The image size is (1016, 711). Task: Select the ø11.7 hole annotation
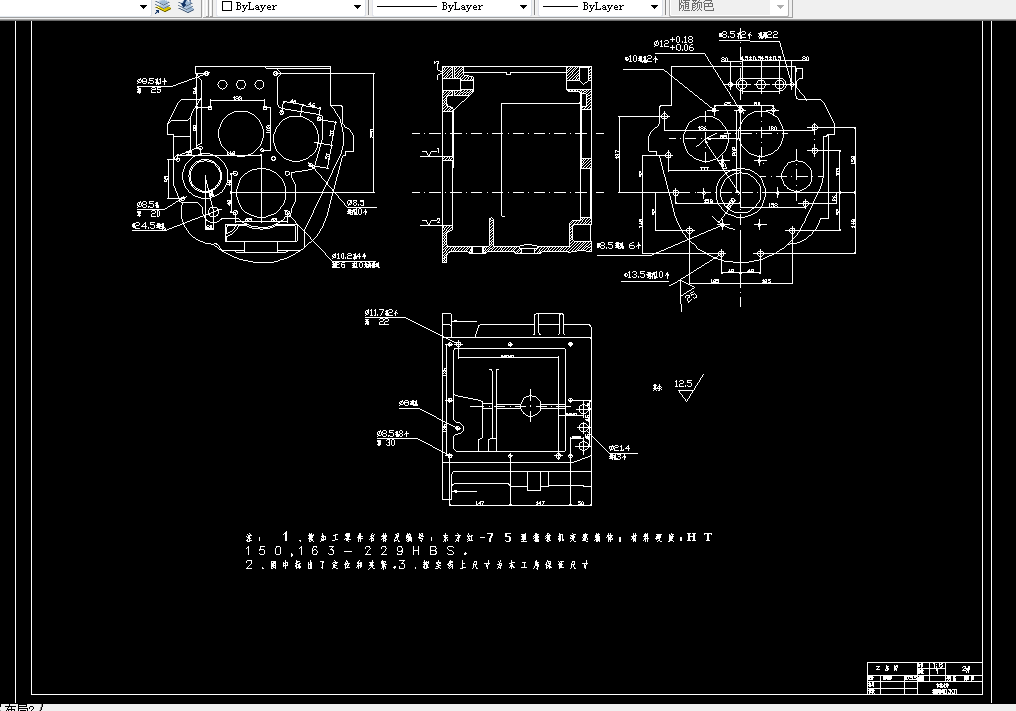[x=380, y=316]
